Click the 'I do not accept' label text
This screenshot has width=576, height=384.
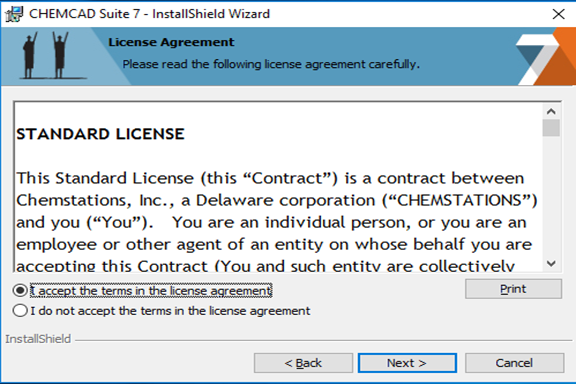(170, 311)
